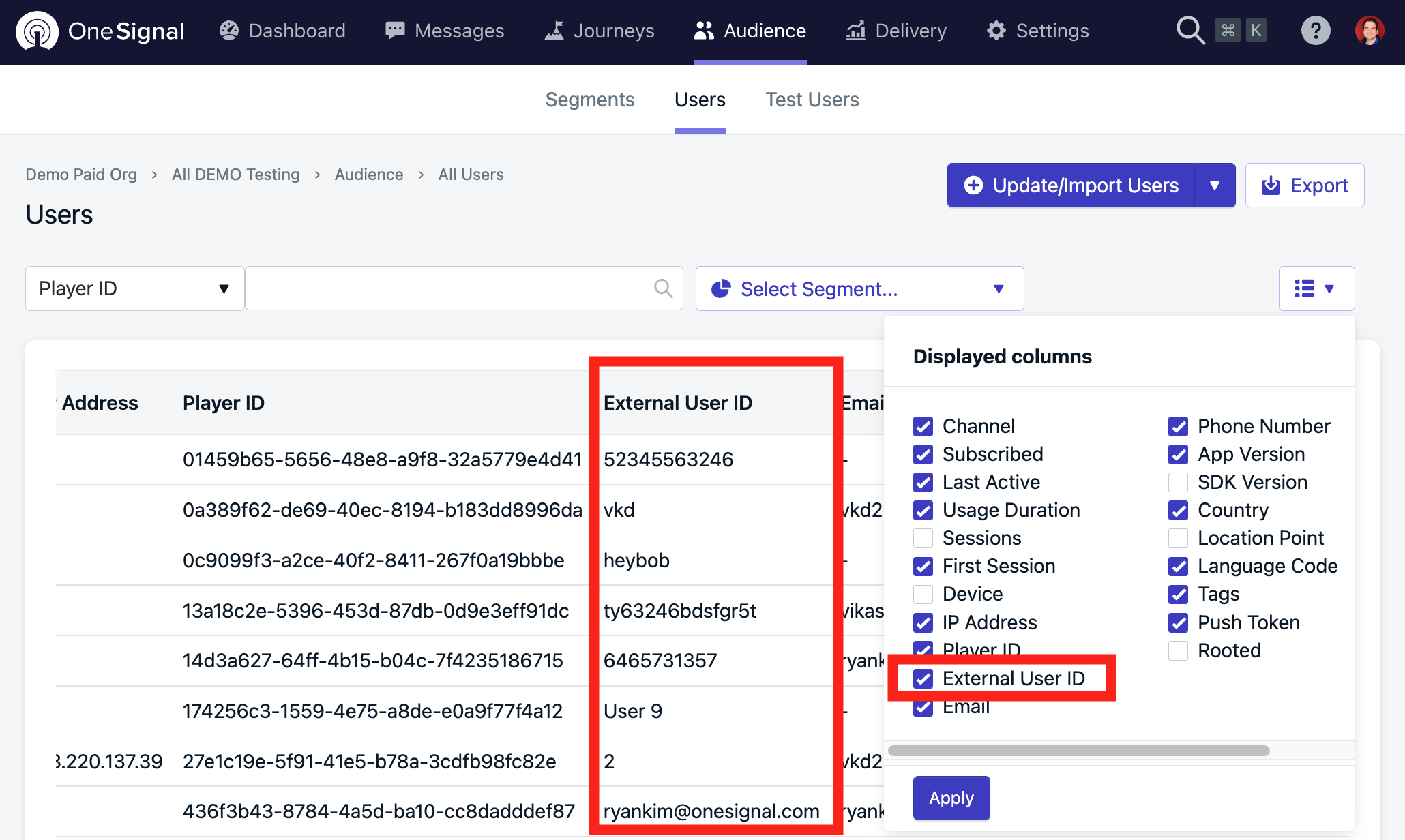1405x840 pixels.
Task: Click the help question mark icon
Action: [1315, 31]
